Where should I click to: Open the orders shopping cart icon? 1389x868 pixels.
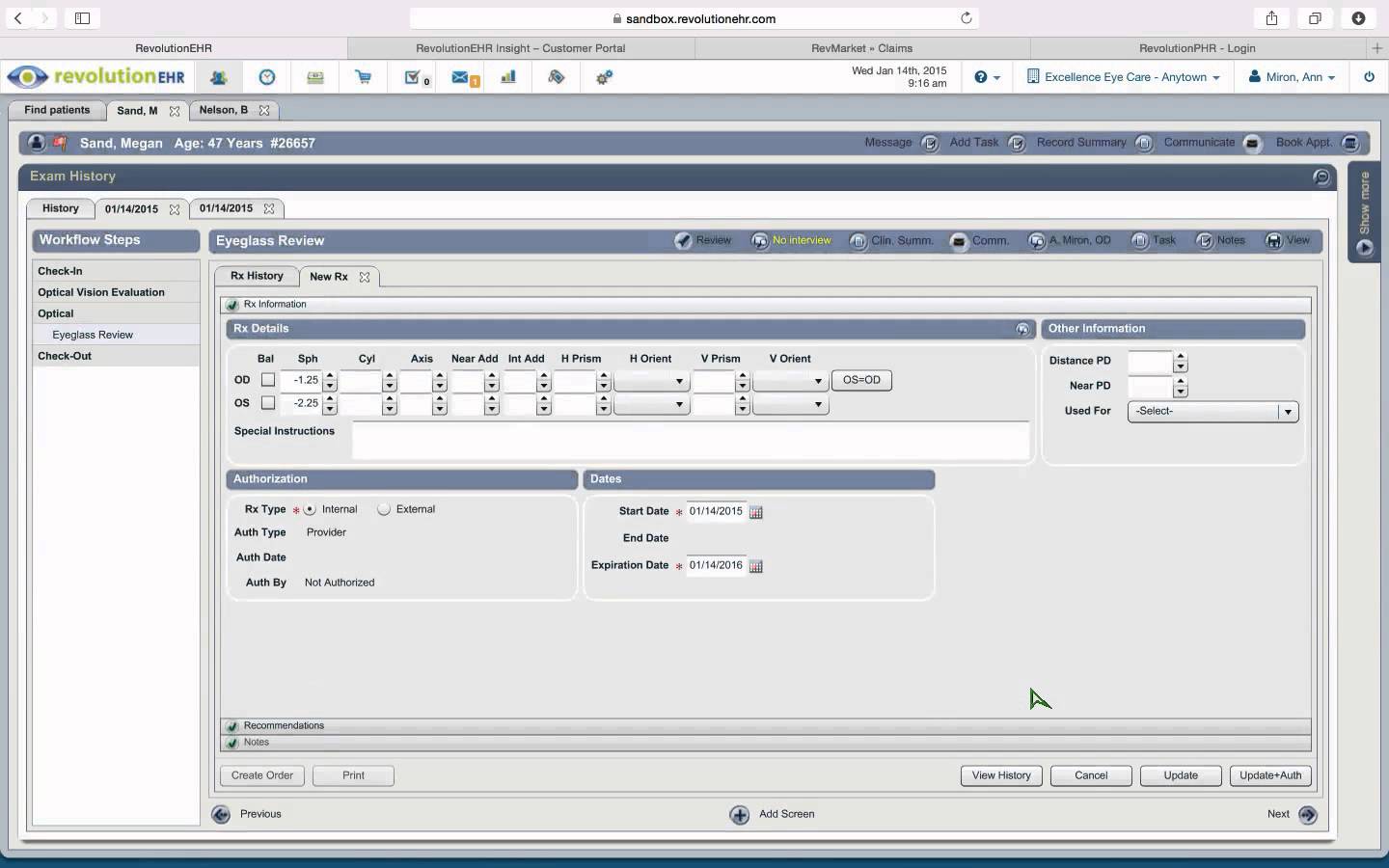(364, 77)
